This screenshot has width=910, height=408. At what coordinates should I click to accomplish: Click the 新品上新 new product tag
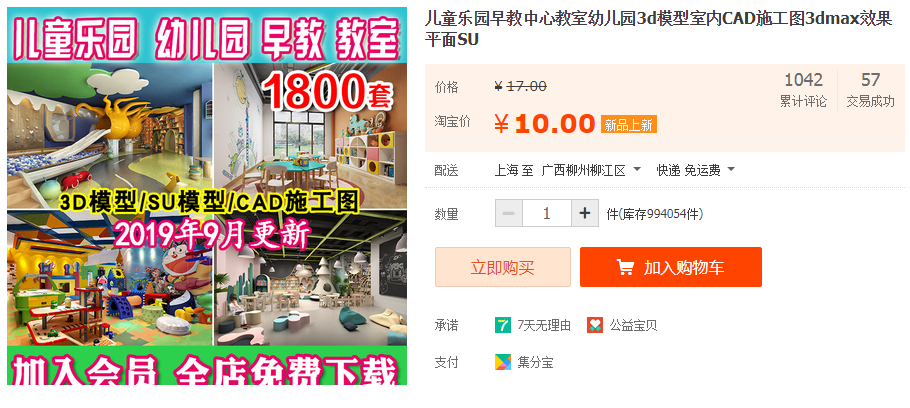click(629, 124)
